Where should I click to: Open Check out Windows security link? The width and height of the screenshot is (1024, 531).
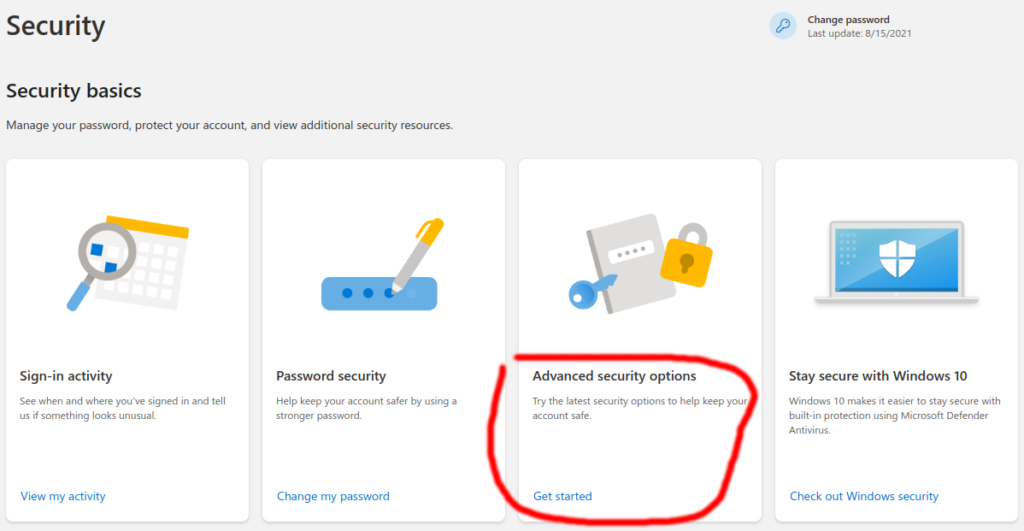(x=864, y=496)
